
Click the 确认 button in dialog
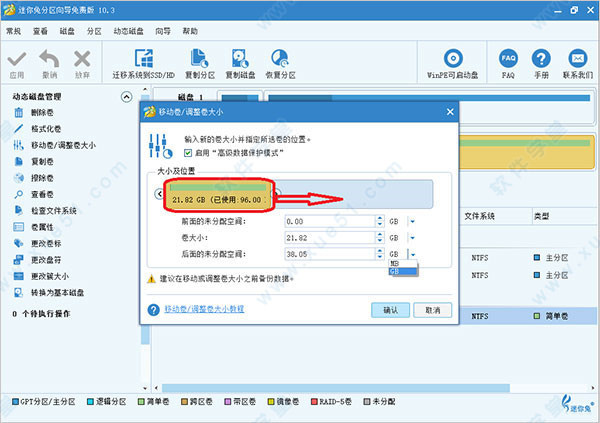(x=390, y=310)
